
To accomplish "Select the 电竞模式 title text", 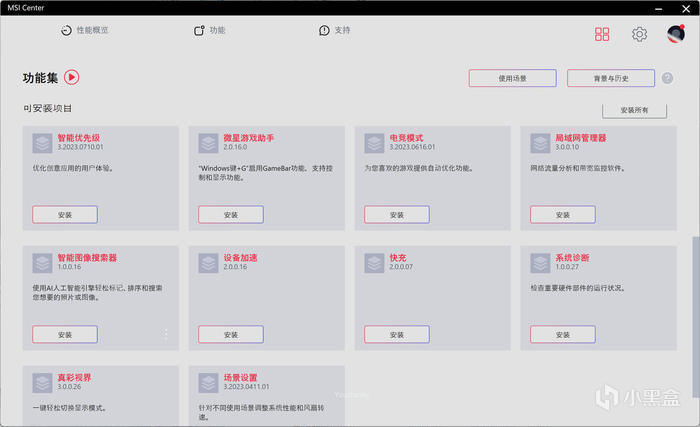I will pyautogui.click(x=406, y=138).
